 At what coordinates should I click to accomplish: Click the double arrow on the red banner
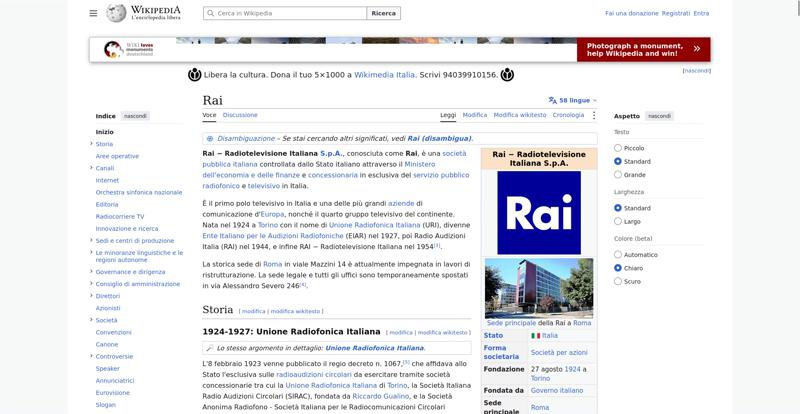[x=696, y=49]
